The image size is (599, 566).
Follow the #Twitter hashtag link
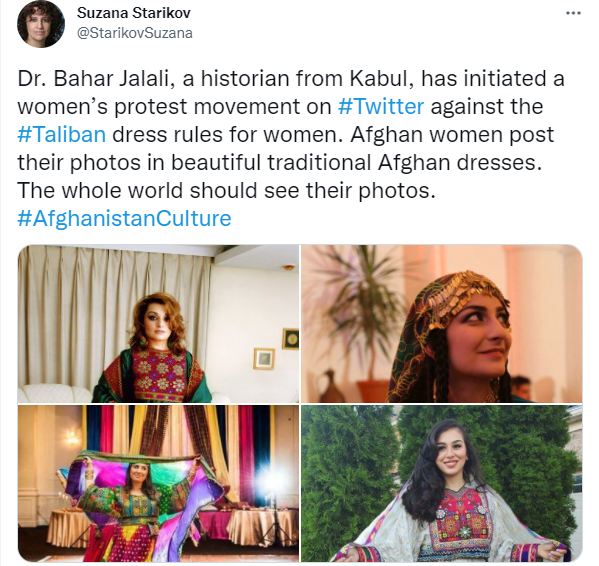(x=381, y=106)
